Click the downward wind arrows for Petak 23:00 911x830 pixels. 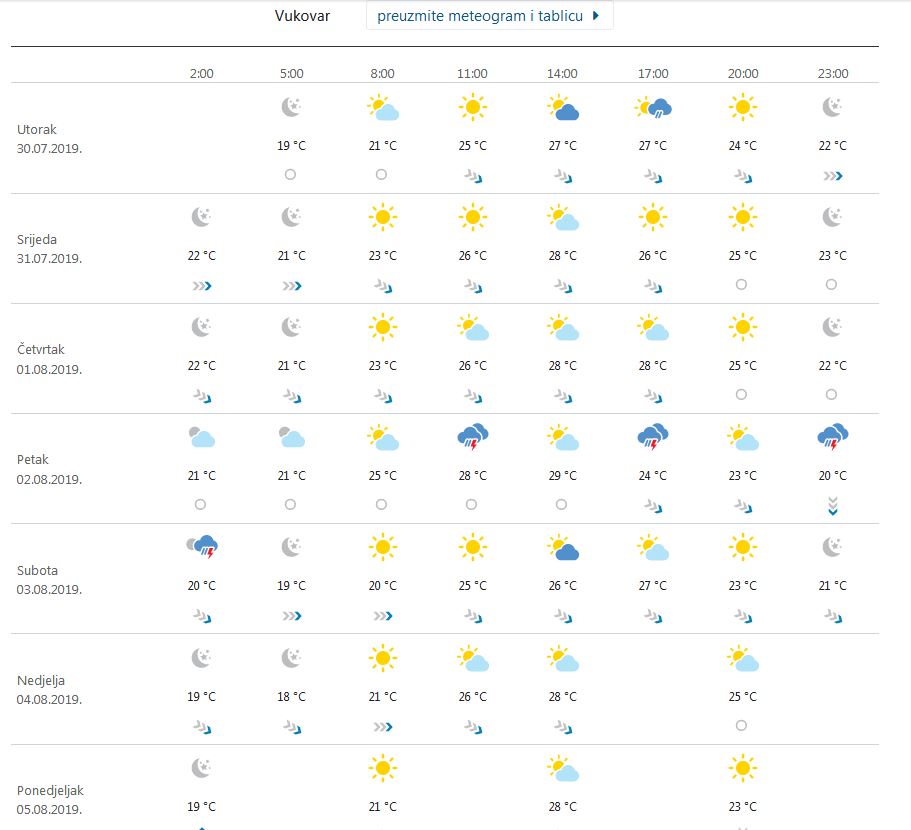pyautogui.click(x=833, y=506)
